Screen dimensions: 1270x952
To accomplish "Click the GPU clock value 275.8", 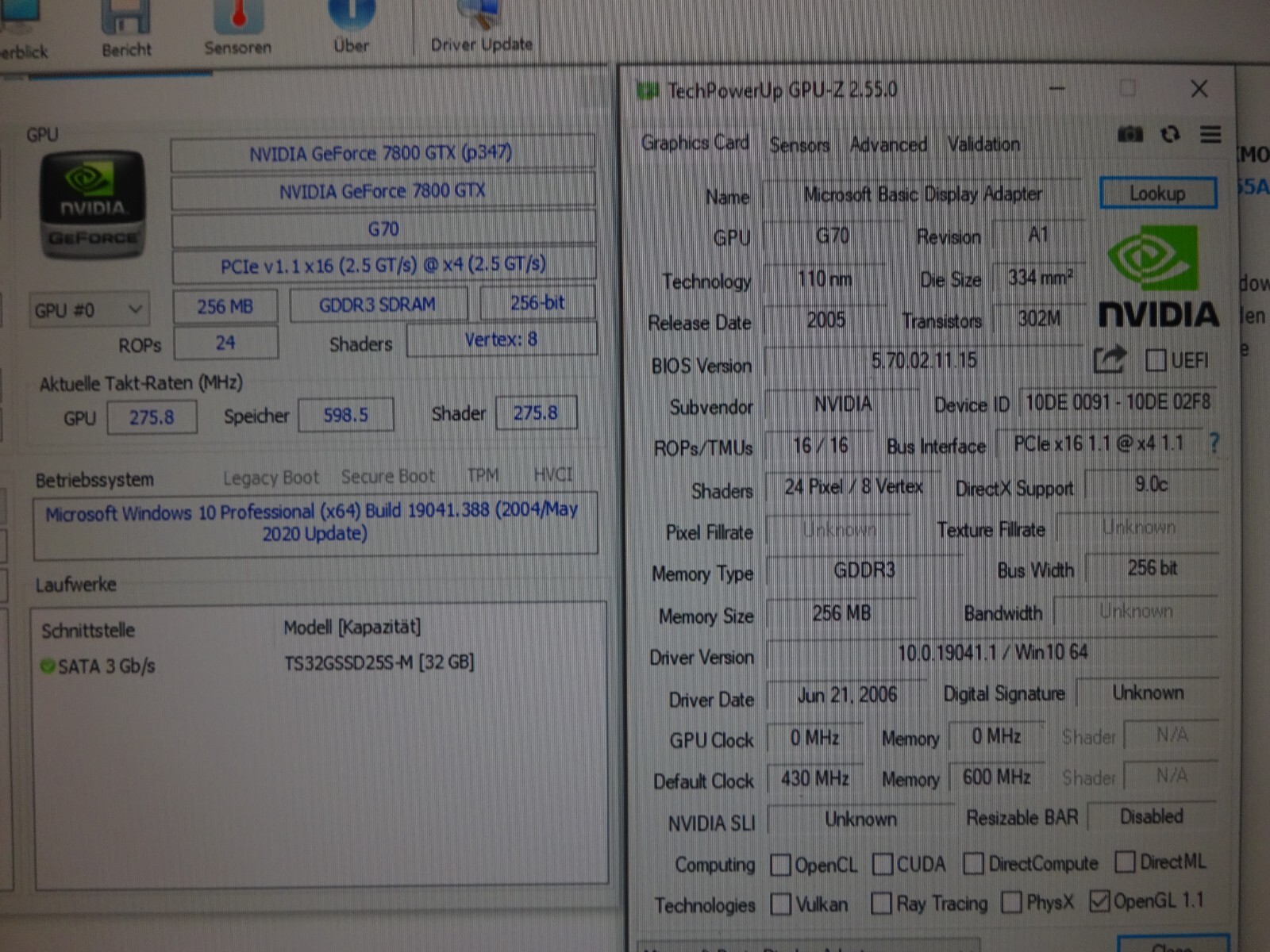I will 152,417.
